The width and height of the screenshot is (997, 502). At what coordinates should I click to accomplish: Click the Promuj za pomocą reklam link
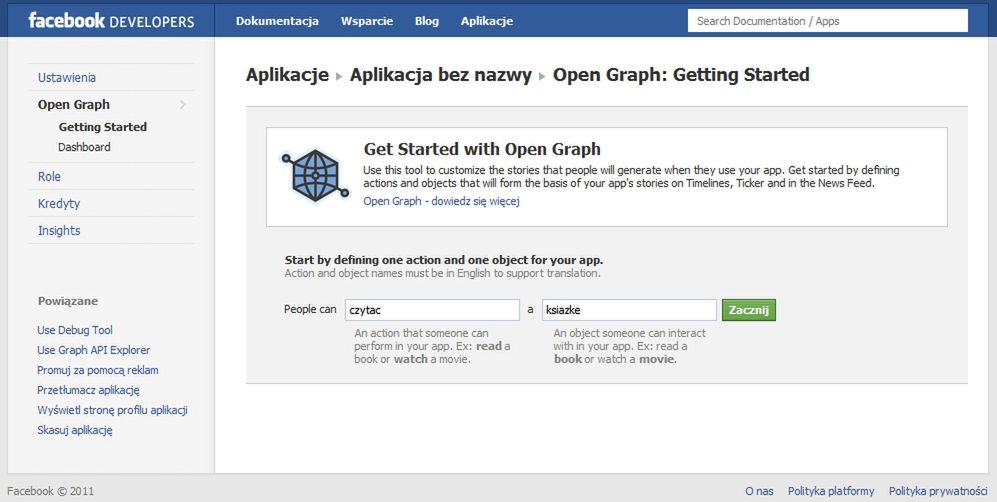pyautogui.click(x=98, y=370)
